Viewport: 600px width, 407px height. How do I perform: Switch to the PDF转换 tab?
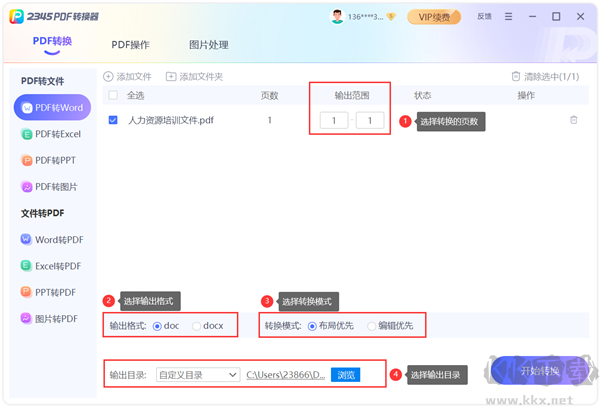pyautogui.click(x=52, y=41)
